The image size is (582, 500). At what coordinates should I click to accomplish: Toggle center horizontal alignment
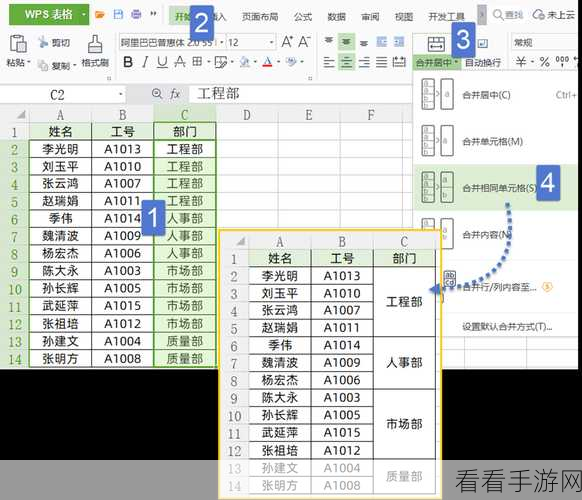click(x=346, y=62)
